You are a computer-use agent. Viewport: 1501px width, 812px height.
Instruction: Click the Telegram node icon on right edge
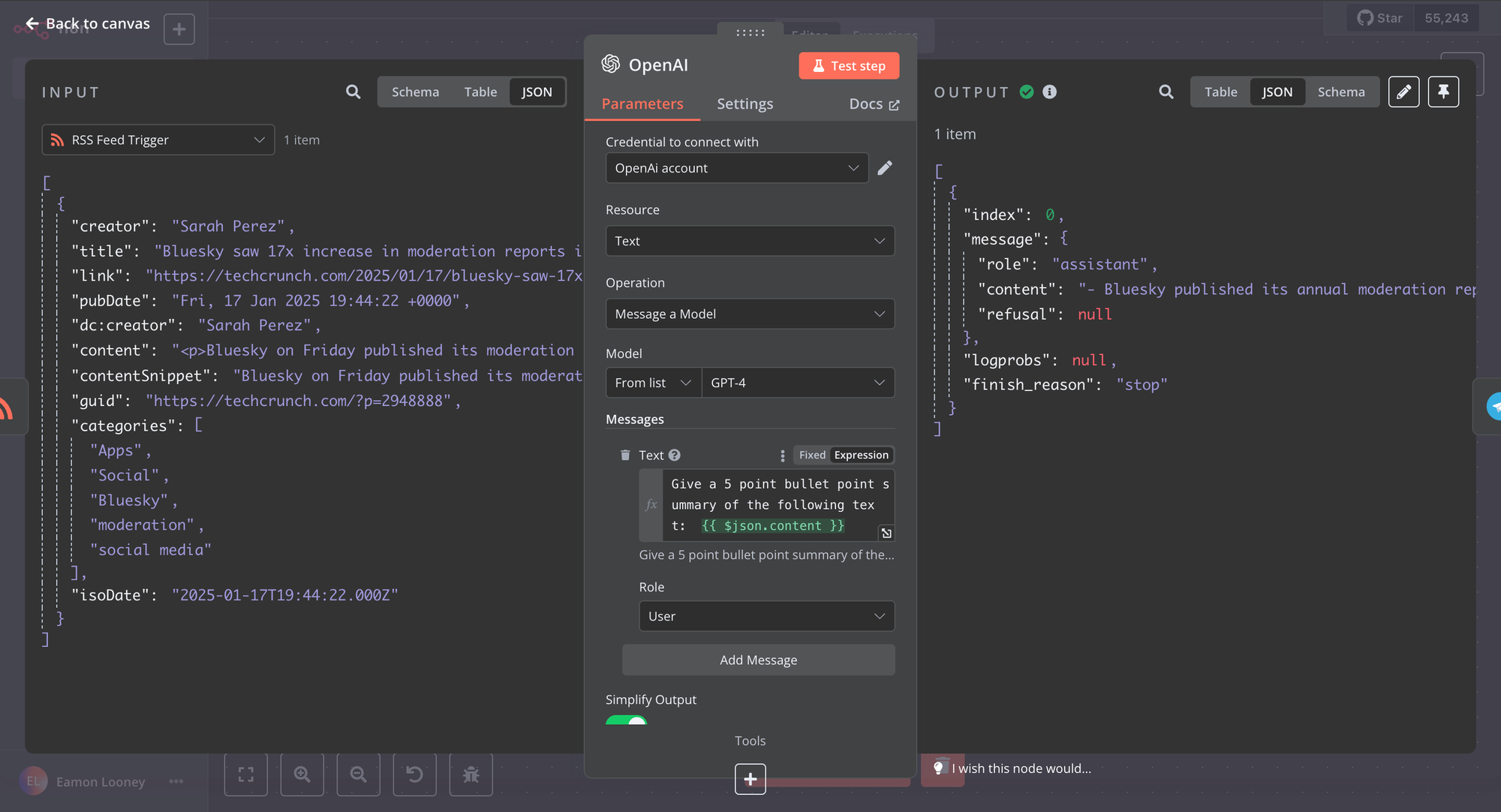pos(1492,407)
